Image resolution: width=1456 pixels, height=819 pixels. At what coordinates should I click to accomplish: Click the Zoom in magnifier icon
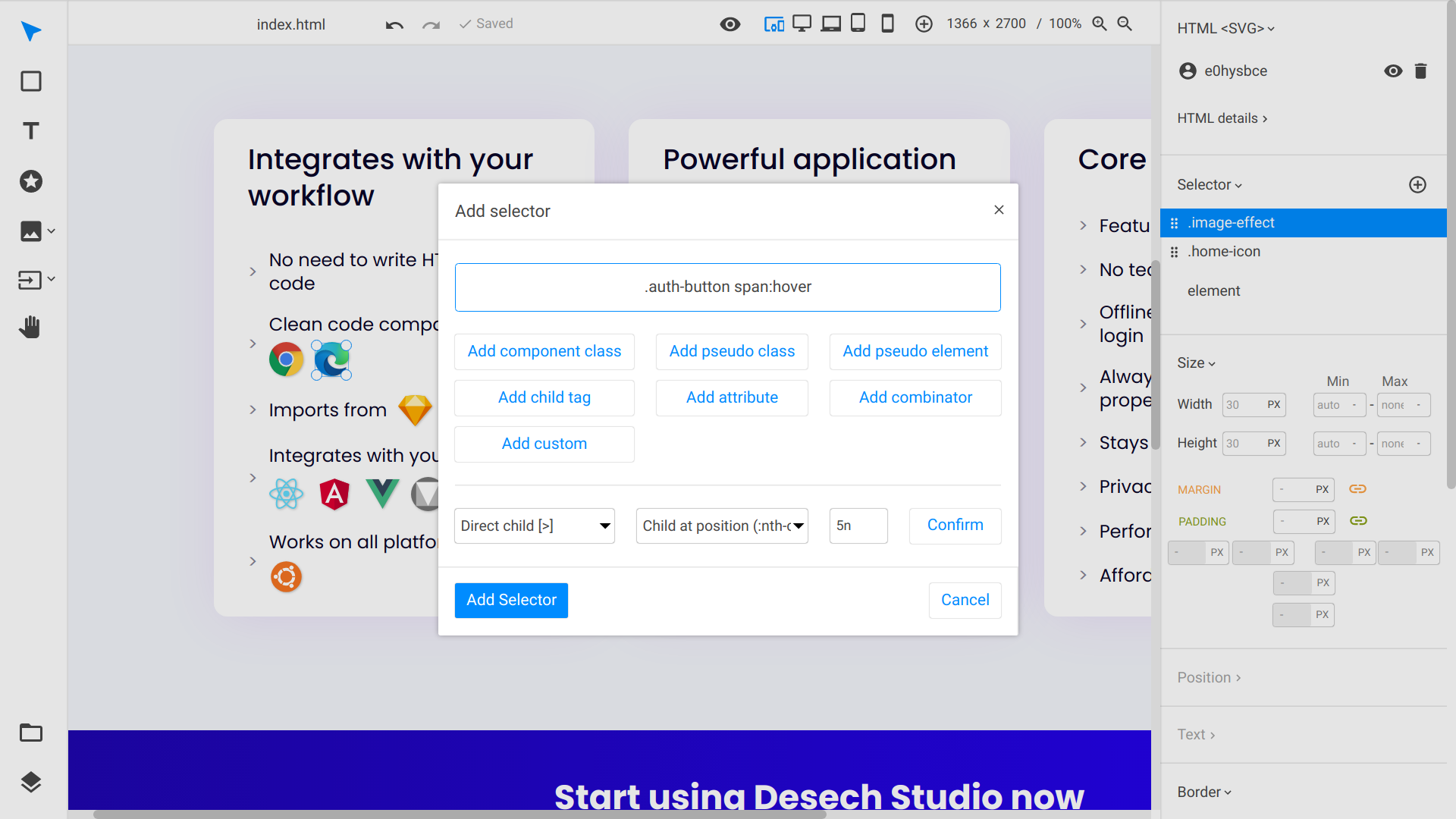point(1100,24)
